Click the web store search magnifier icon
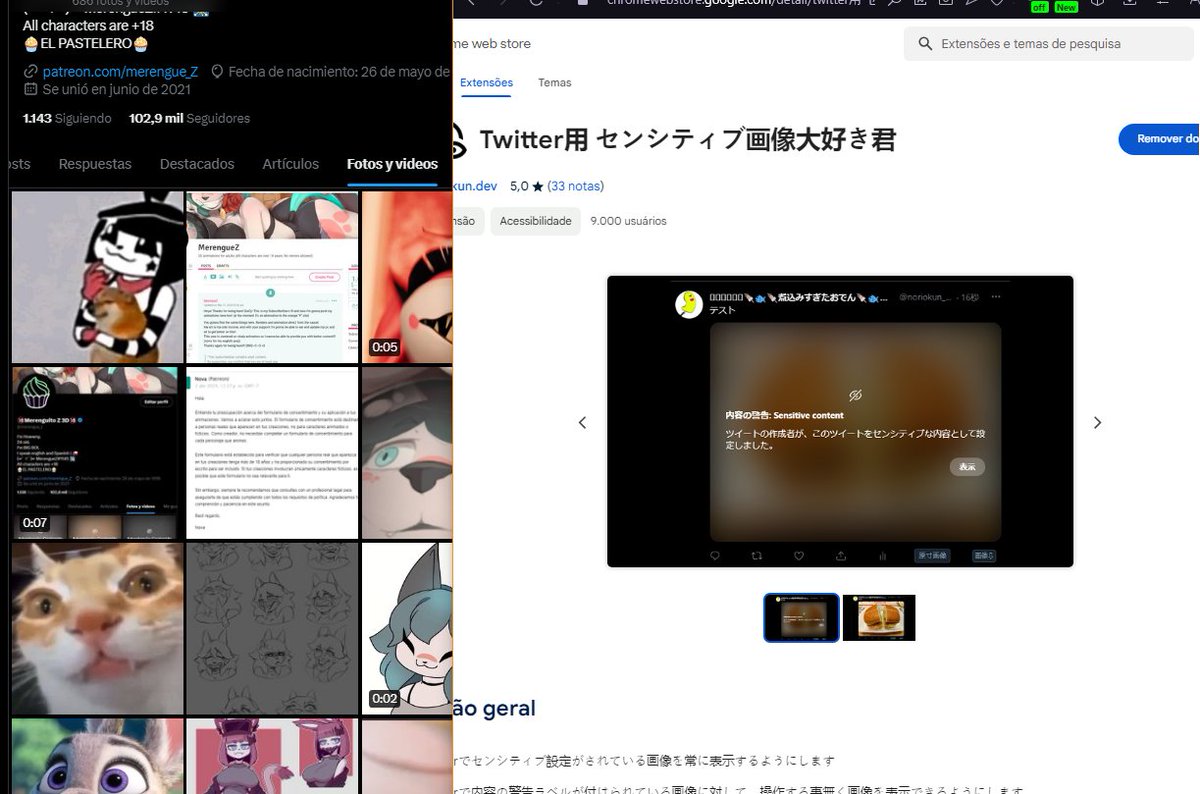 pyautogui.click(x=924, y=44)
